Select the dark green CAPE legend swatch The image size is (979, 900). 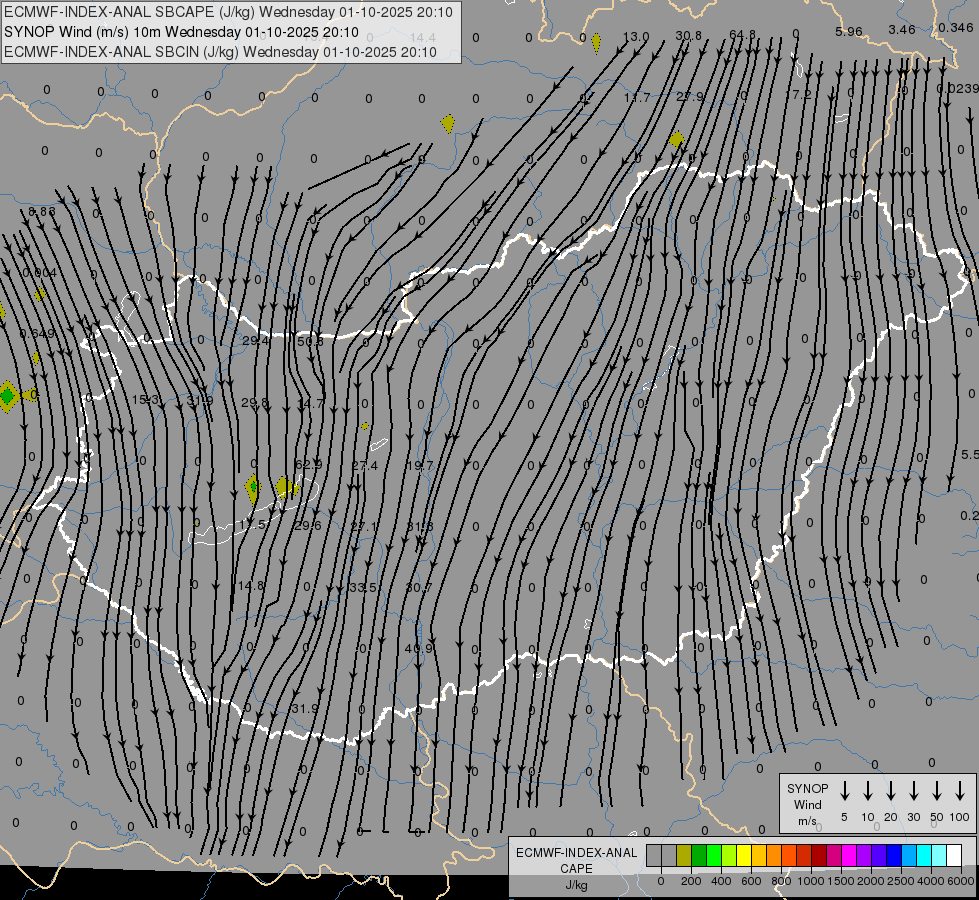click(x=699, y=855)
